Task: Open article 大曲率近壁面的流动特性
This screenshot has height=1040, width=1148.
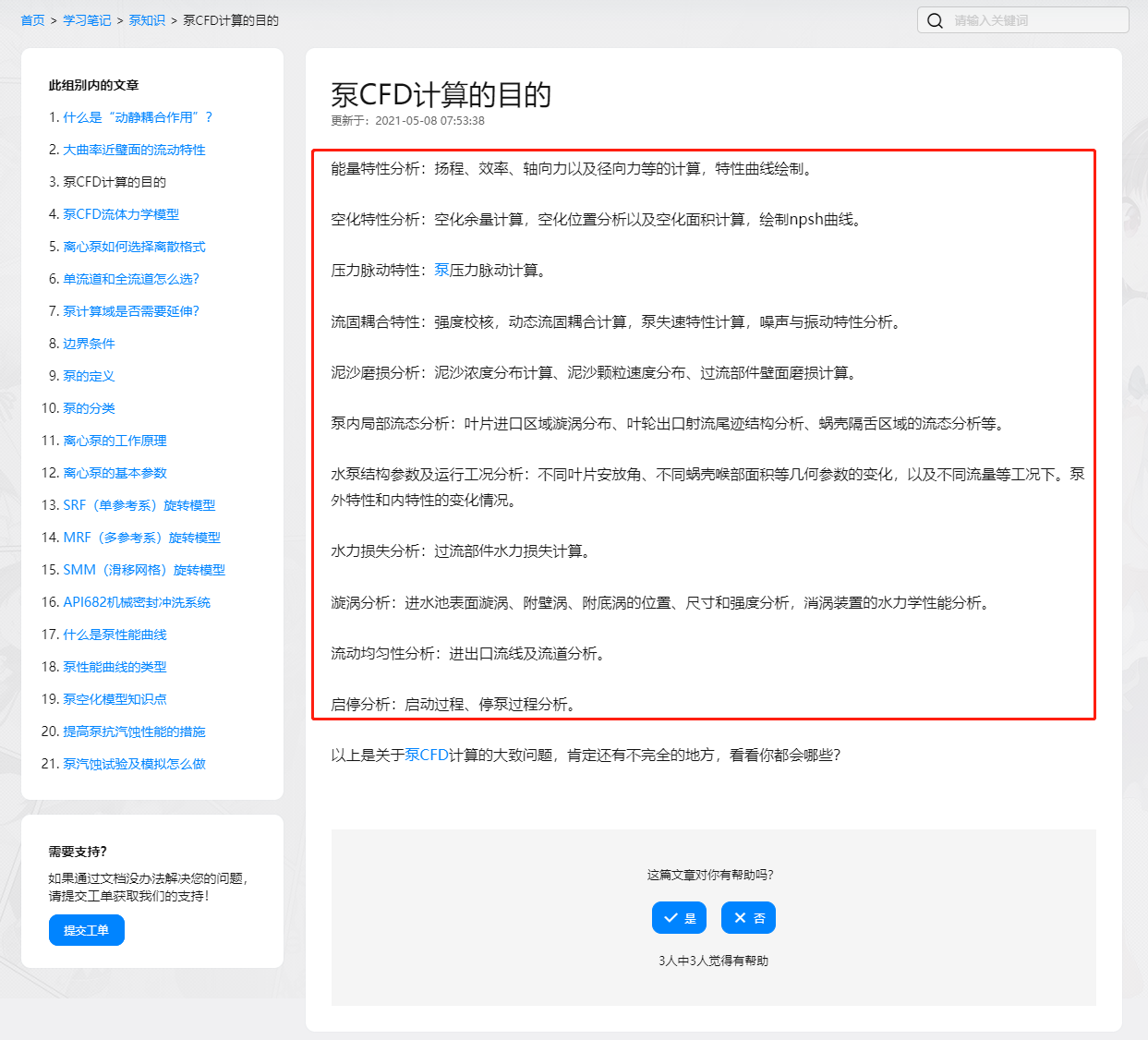Action: [x=134, y=150]
